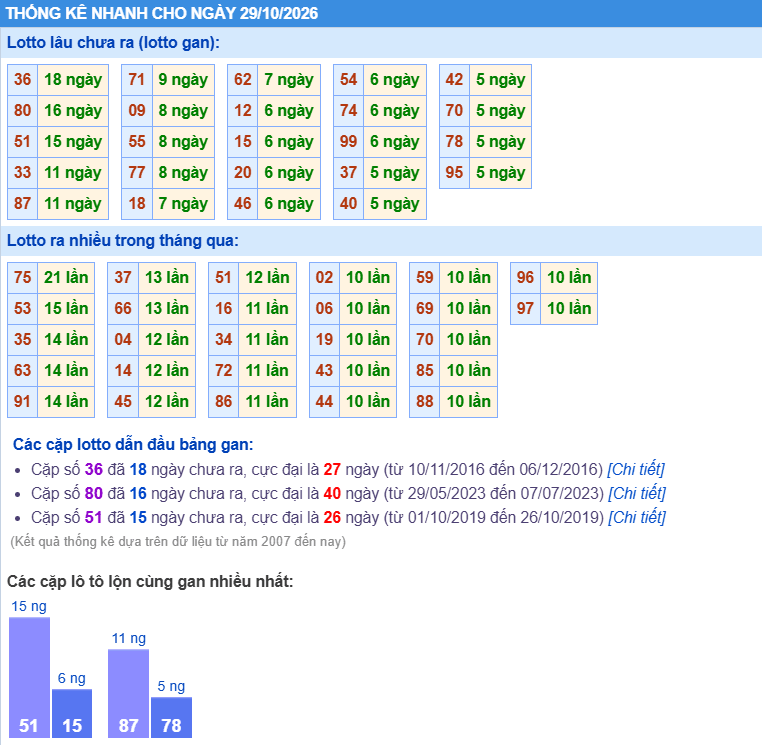This screenshot has width=762, height=745.
Task: Select lotto gan number 33
Action: (x=23, y=173)
